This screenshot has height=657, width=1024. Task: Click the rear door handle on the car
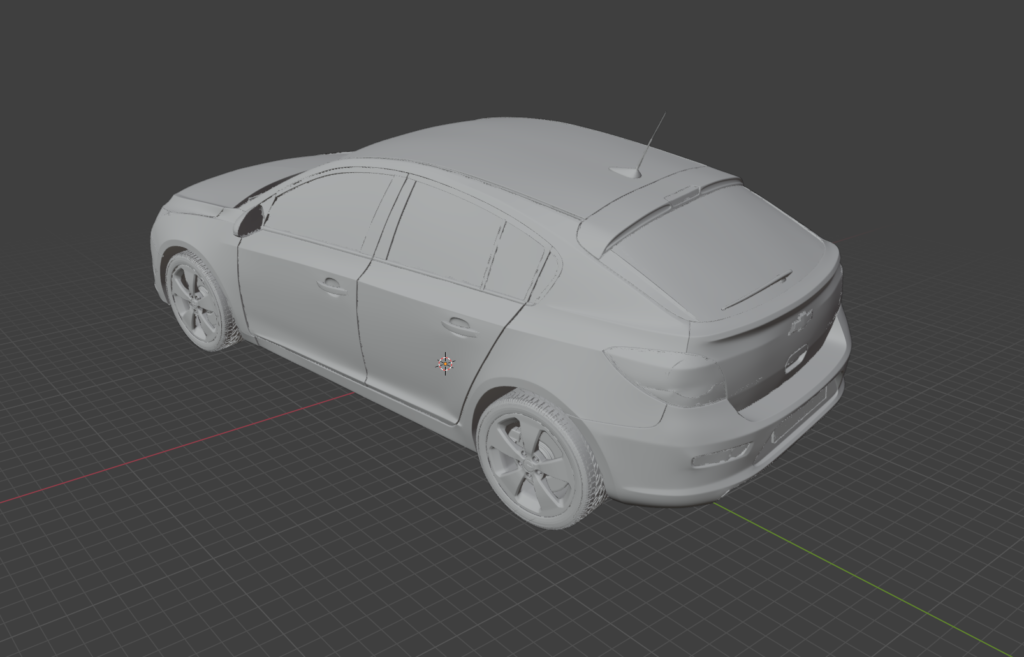point(458,326)
